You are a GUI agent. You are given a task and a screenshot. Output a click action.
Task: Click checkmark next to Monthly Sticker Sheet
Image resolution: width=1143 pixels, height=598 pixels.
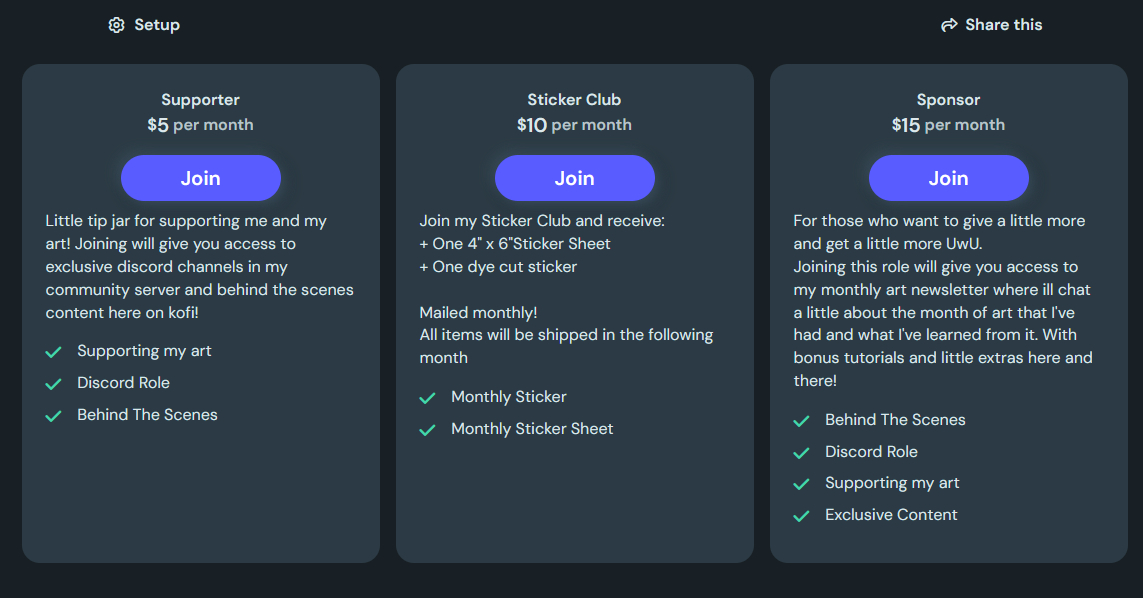(x=428, y=430)
